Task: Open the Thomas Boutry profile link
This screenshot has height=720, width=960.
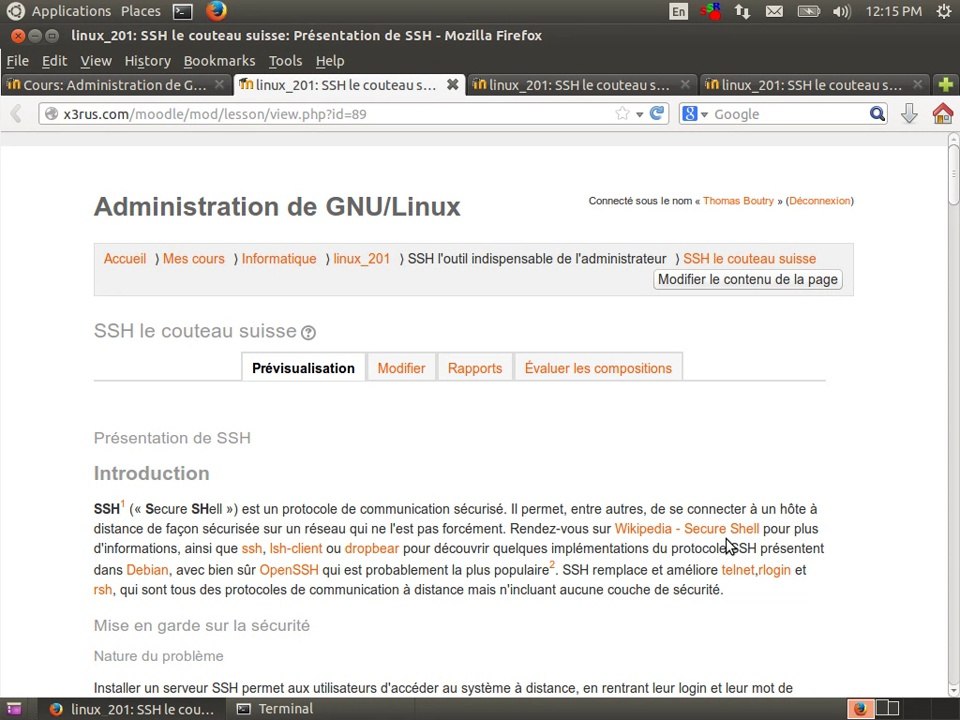Action: [x=738, y=201]
